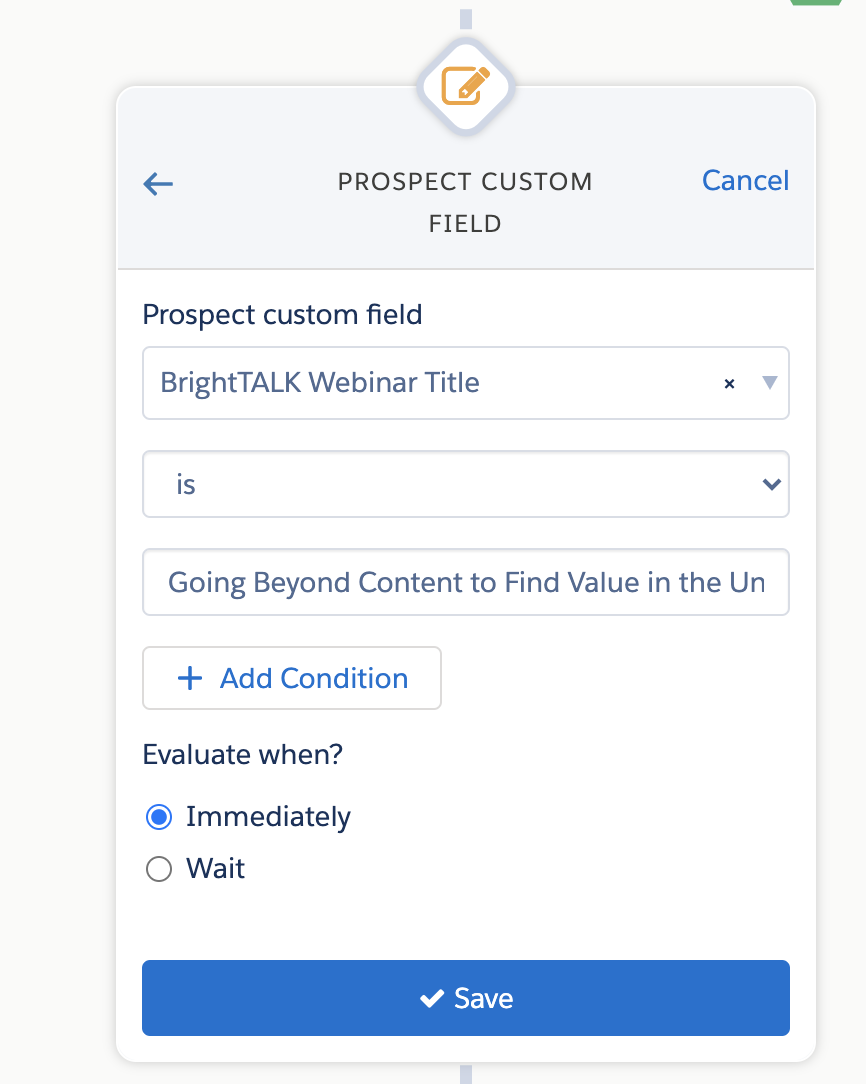The image size is (866, 1084).
Task: Click the Evaluate when? label
Action: pos(243,754)
